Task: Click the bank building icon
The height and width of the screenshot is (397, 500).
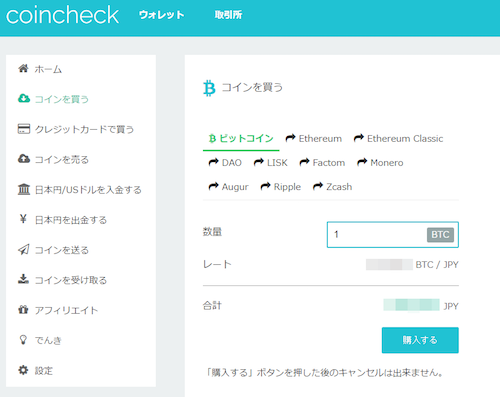Action: (x=24, y=189)
